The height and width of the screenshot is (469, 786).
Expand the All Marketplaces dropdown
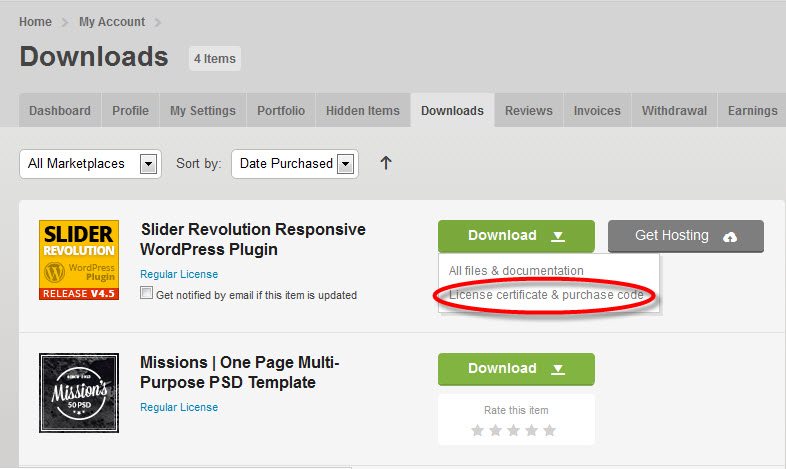click(90, 164)
